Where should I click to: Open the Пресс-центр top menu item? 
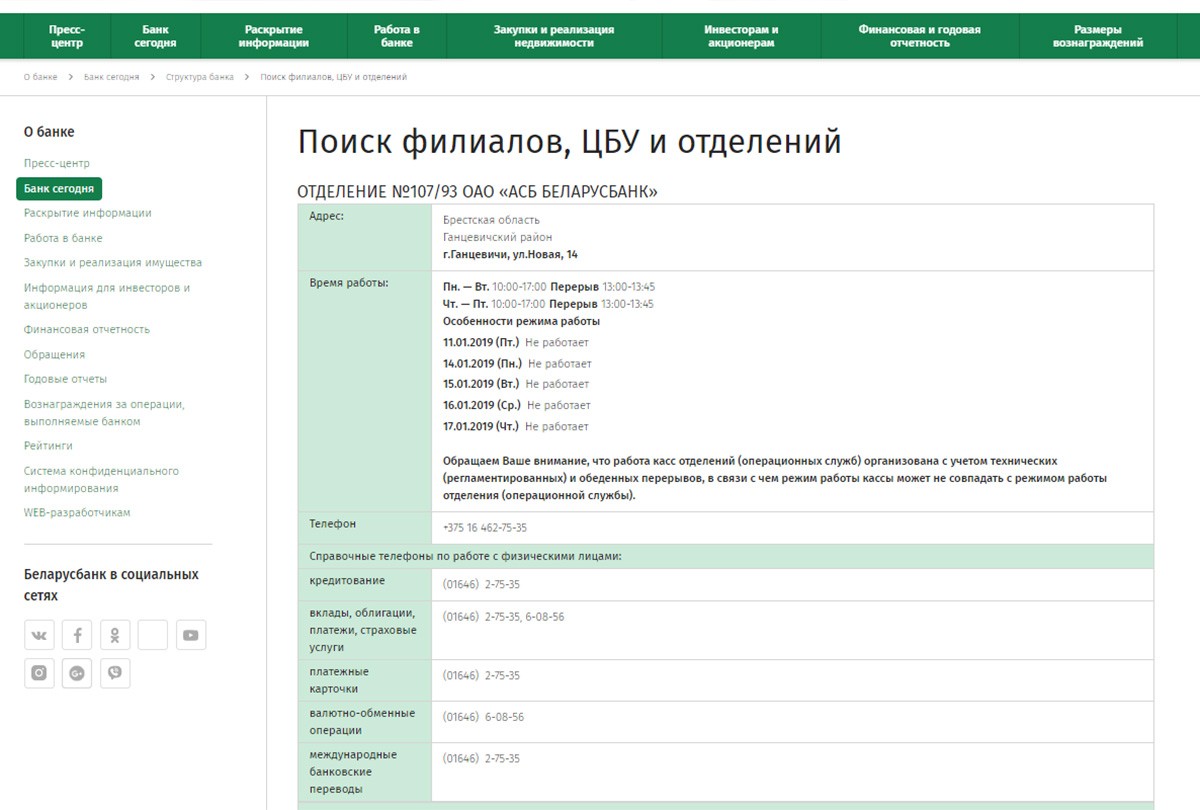pyautogui.click(x=67, y=36)
